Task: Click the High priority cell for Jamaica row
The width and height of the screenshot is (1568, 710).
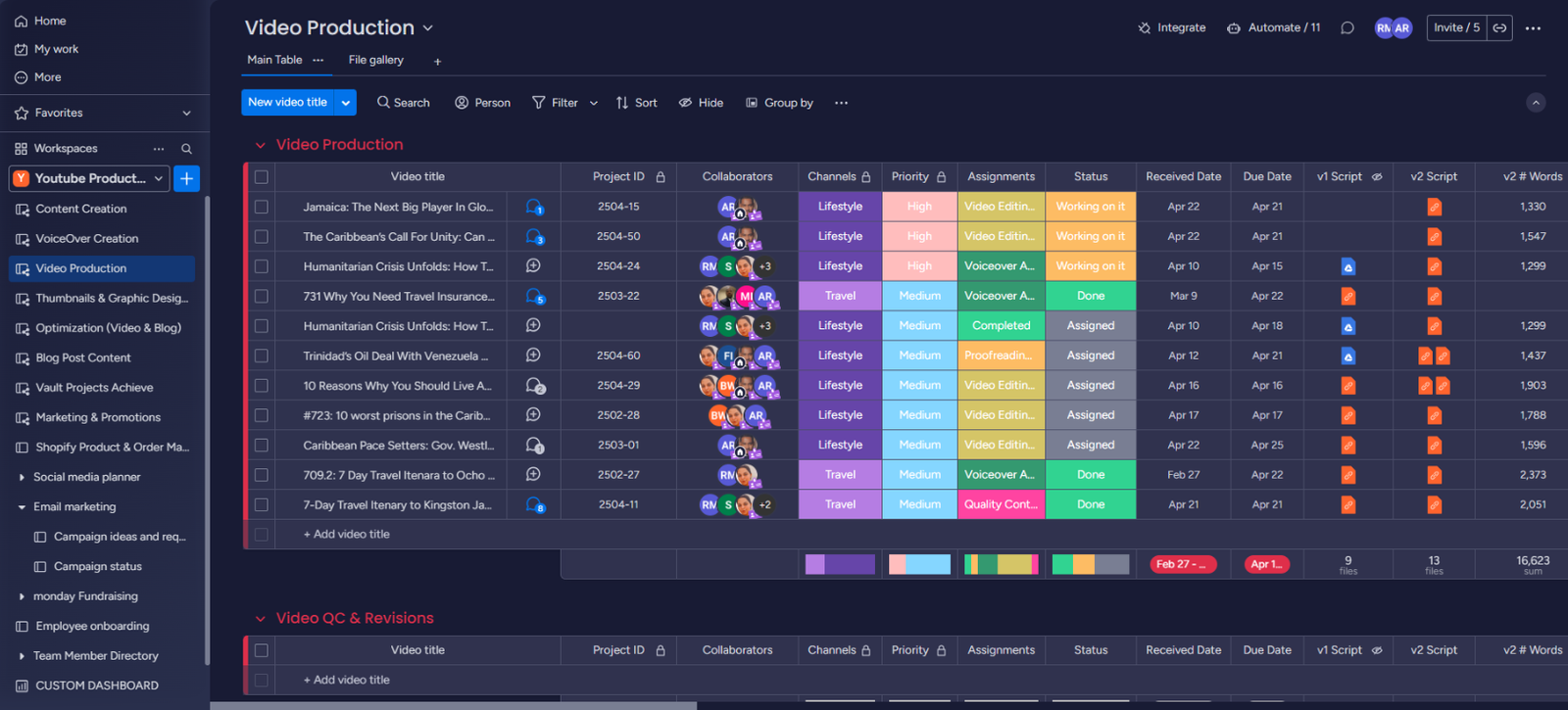Action: coord(919,207)
